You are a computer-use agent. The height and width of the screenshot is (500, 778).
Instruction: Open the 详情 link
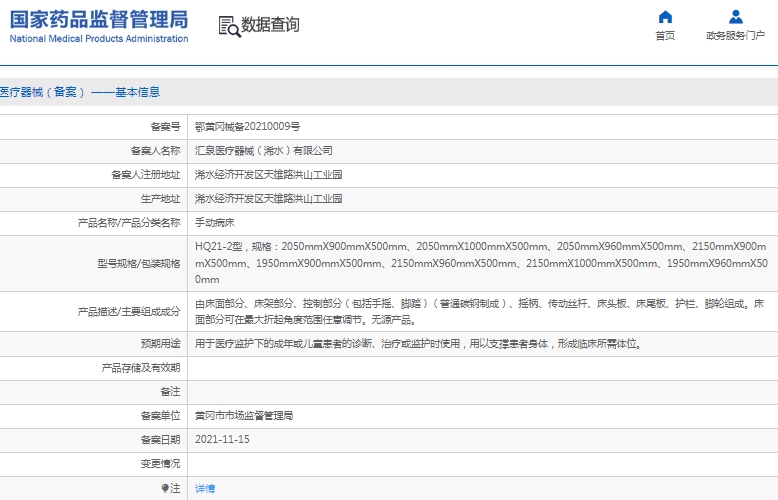point(205,489)
